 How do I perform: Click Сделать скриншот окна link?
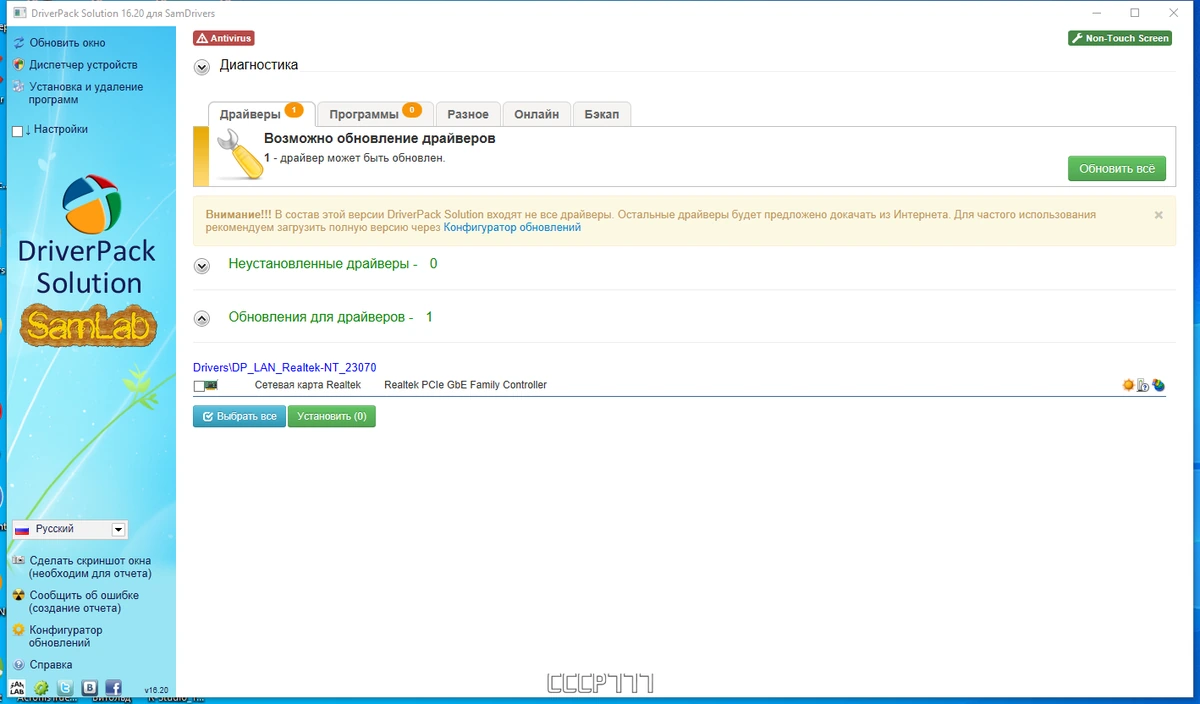click(90, 567)
